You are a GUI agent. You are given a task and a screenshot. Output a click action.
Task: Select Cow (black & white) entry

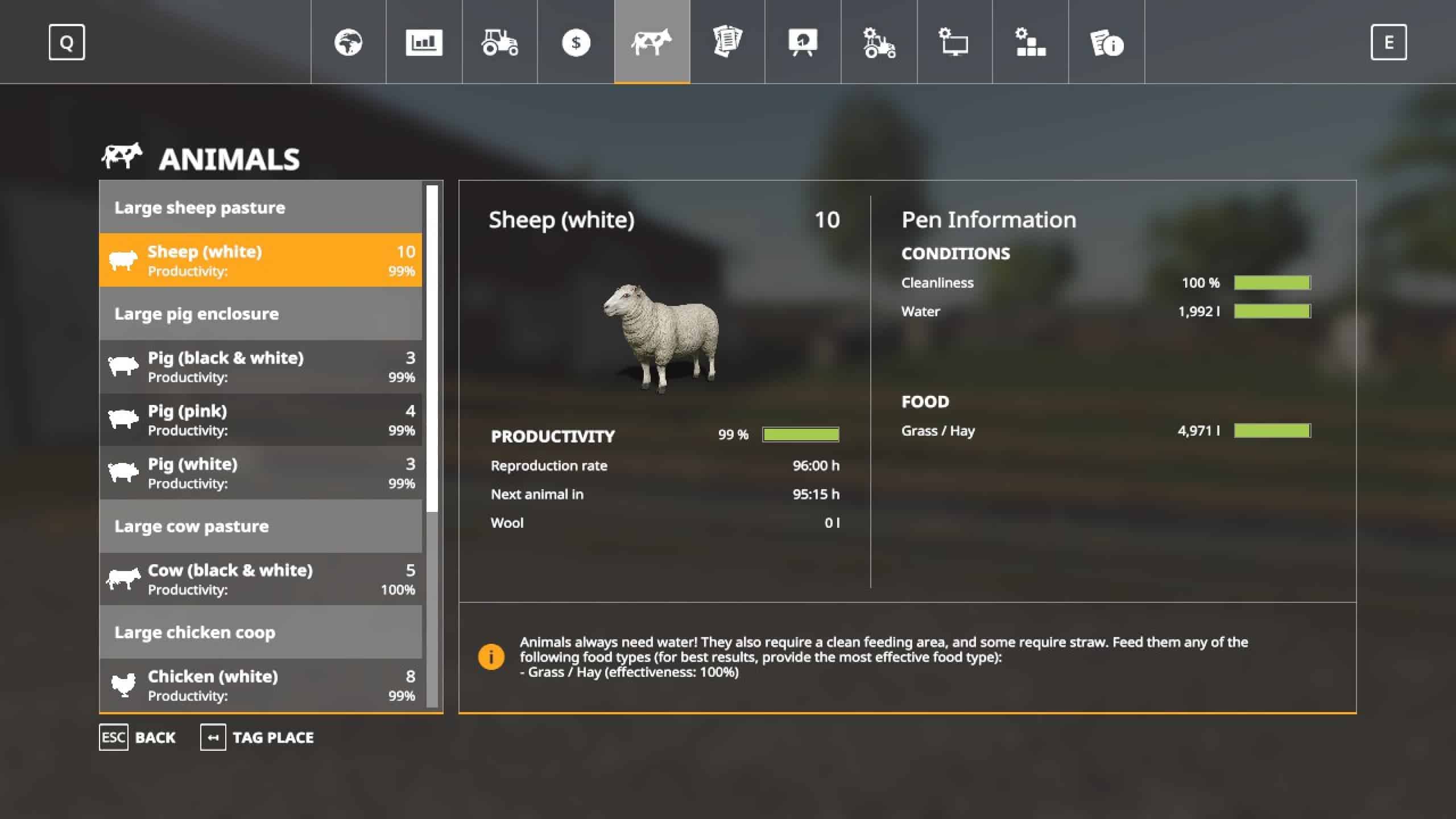(260, 579)
